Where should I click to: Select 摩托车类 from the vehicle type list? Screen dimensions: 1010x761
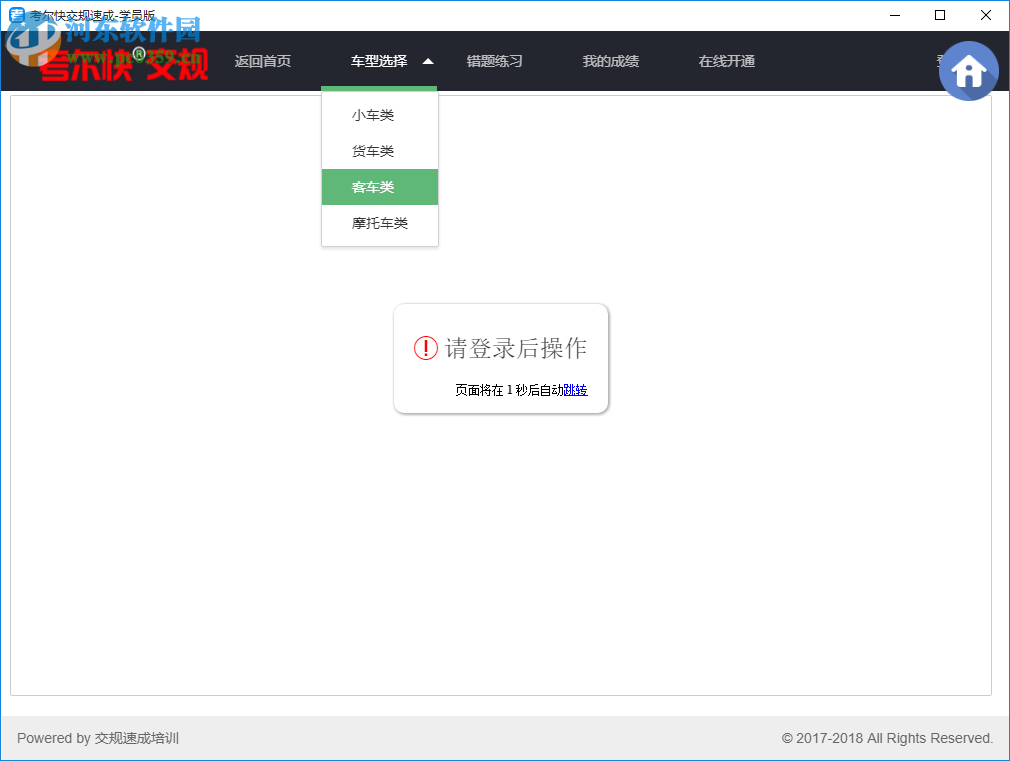(x=379, y=224)
